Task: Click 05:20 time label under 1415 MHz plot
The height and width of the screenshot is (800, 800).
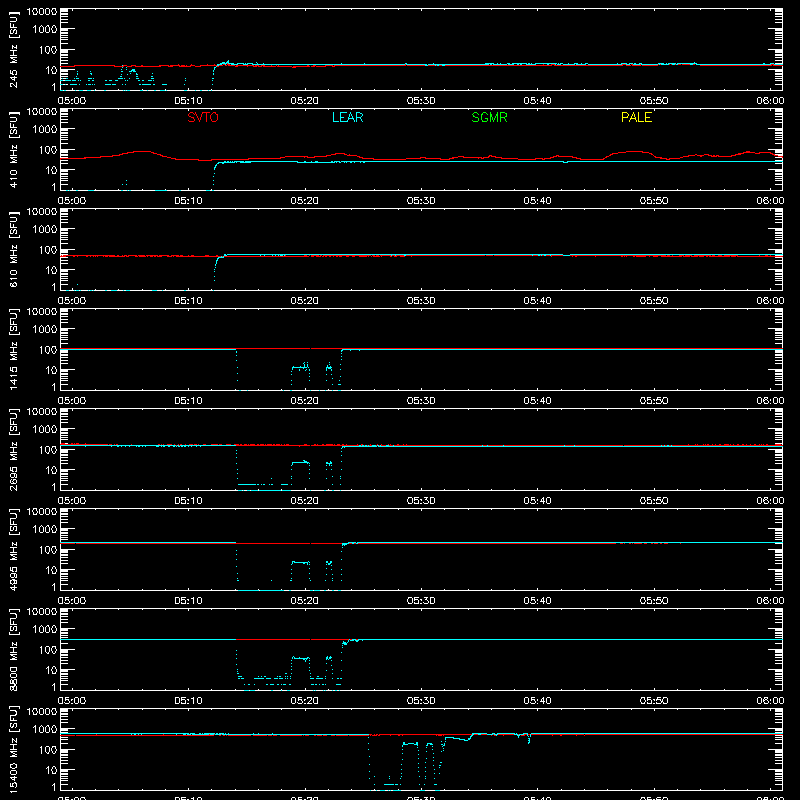Action: pos(305,401)
